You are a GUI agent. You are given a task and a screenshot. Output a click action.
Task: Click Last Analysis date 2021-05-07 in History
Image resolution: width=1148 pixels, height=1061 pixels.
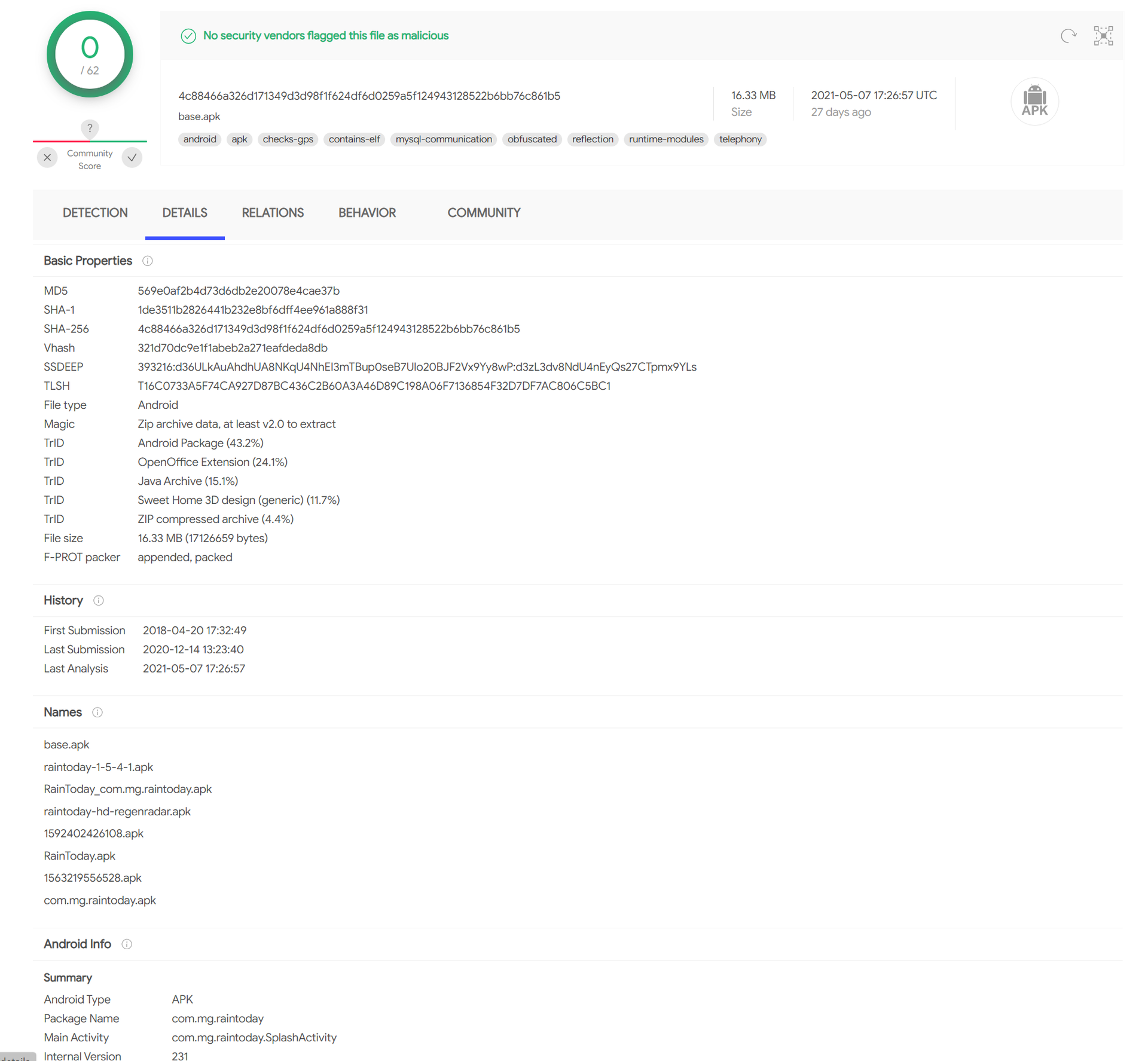pos(194,669)
